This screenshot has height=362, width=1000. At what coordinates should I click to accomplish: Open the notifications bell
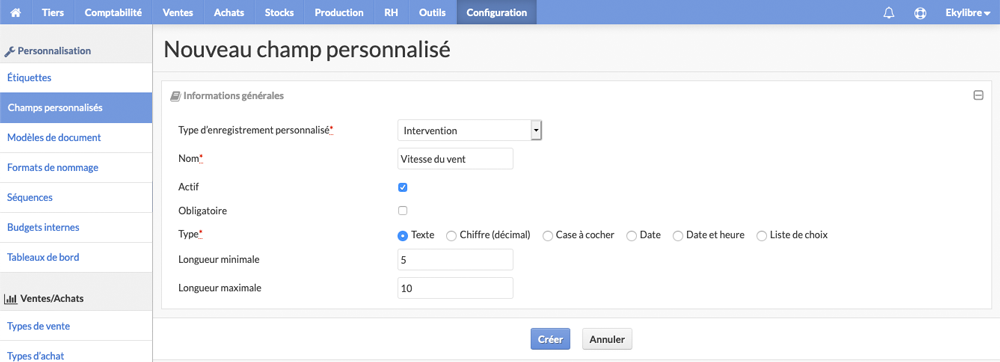(x=888, y=13)
